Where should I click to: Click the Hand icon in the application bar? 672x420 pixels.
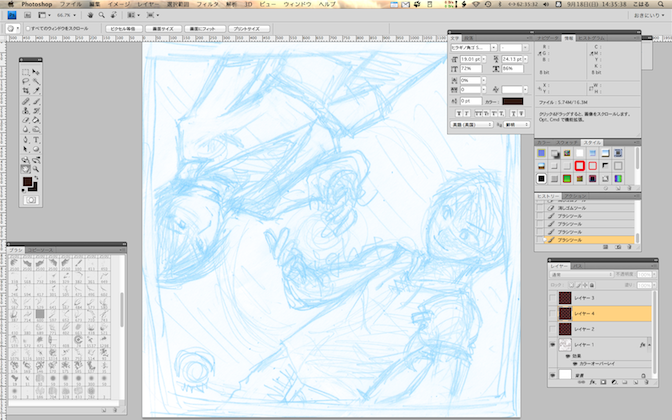coord(90,15)
